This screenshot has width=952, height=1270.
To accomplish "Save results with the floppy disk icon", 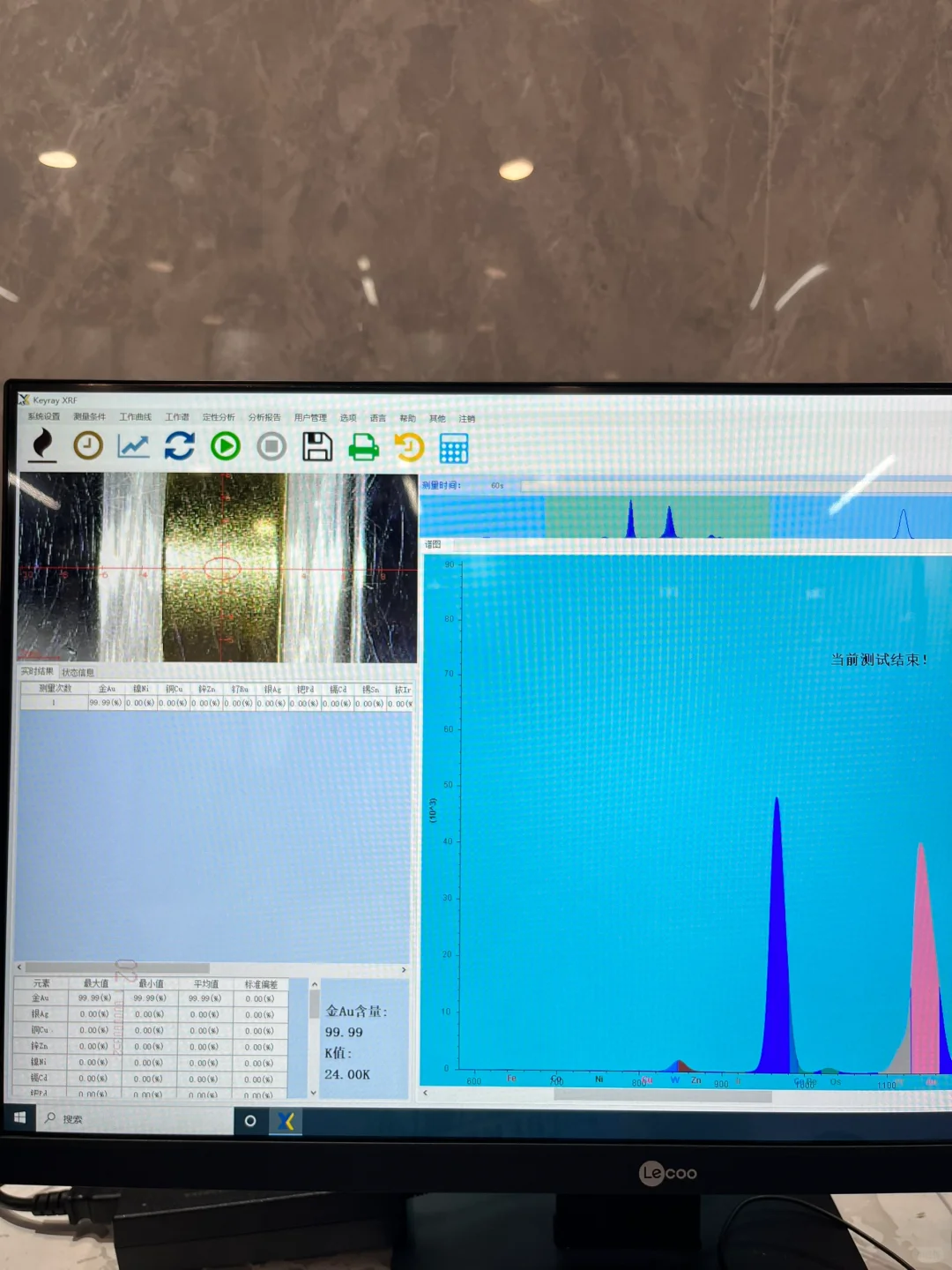I will 317,447.
